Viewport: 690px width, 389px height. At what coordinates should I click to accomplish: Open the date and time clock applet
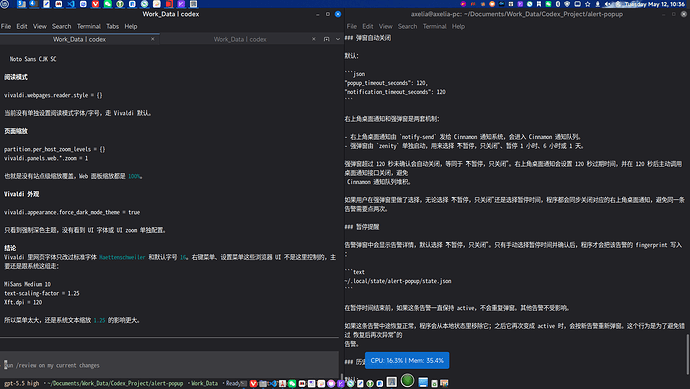tap(655, 4)
